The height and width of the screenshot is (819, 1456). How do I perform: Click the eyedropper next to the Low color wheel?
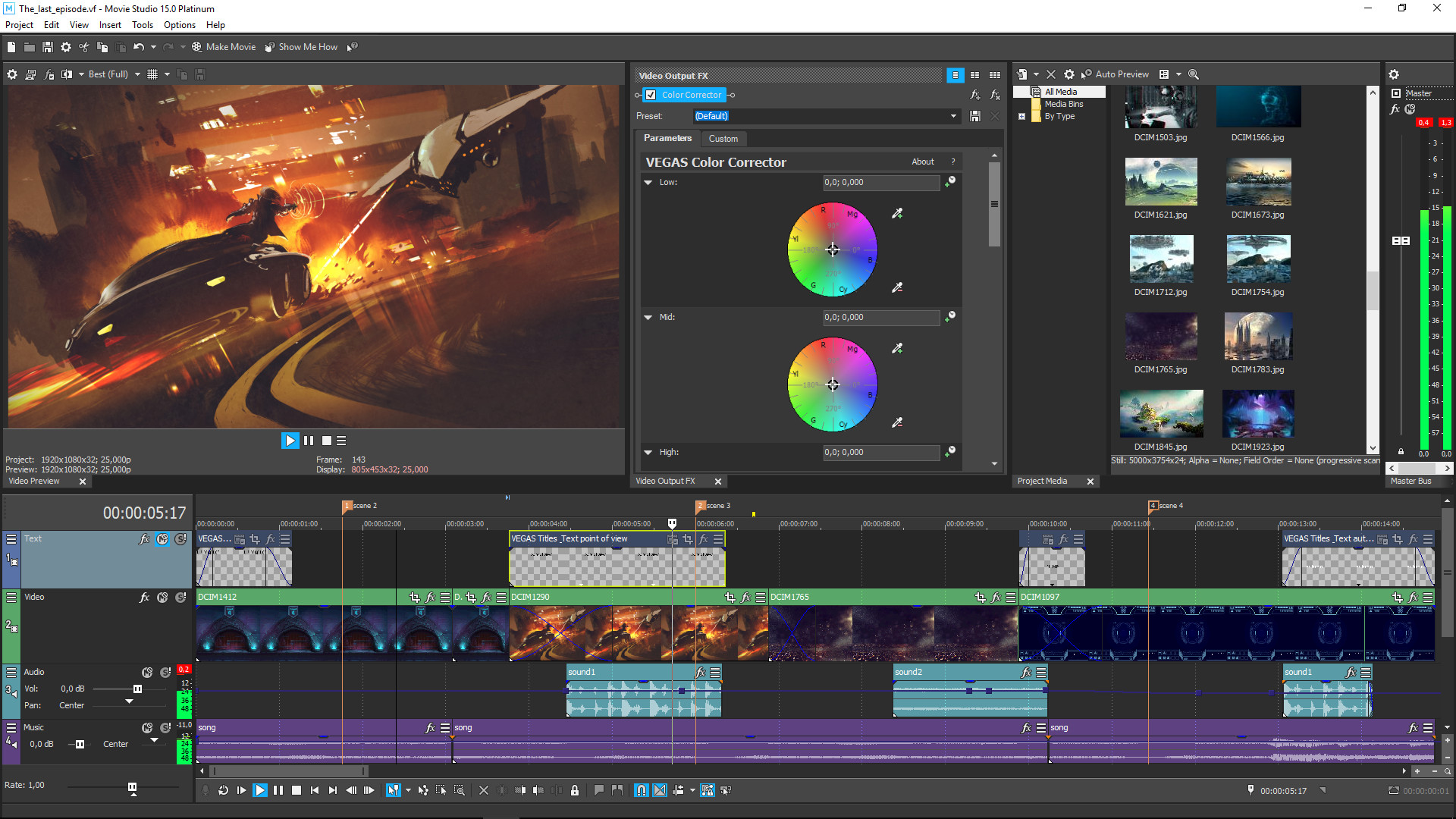pos(898,213)
